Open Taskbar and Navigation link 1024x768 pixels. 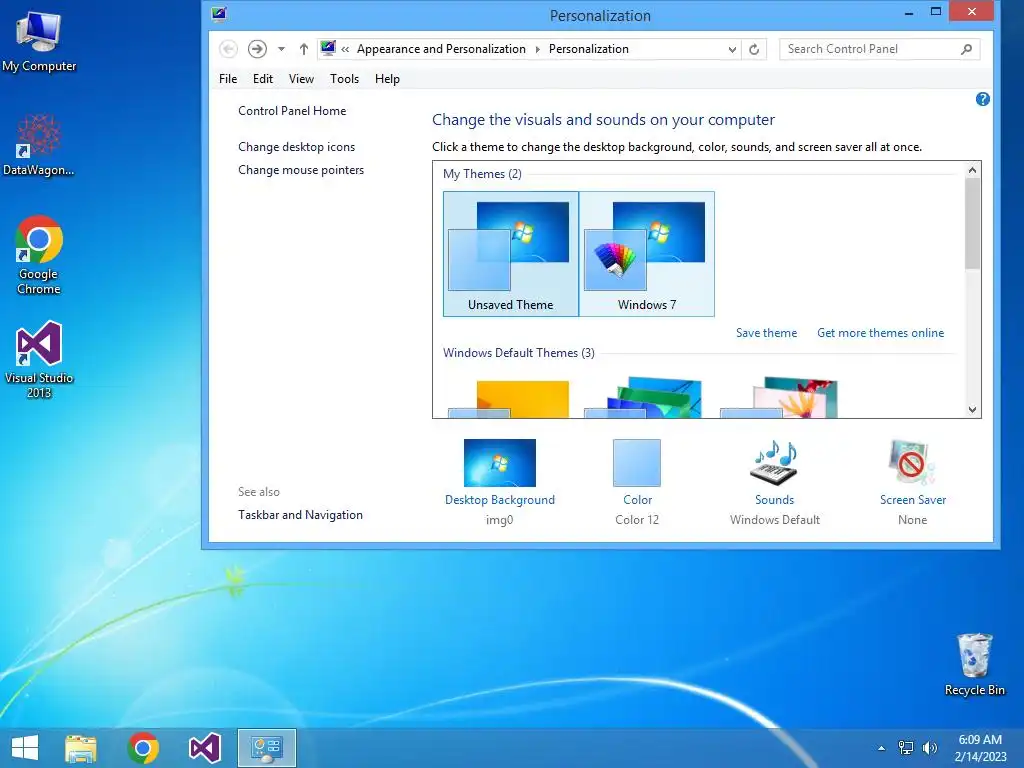(300, 515)
